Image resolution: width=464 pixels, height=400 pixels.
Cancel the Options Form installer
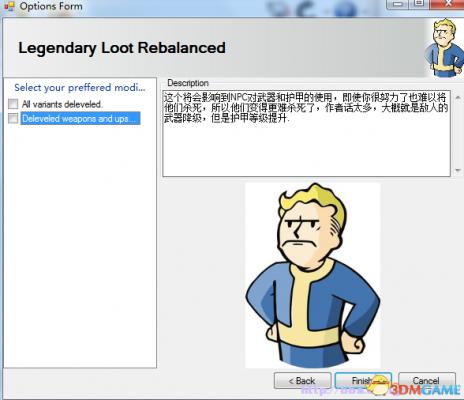point(426,380)
